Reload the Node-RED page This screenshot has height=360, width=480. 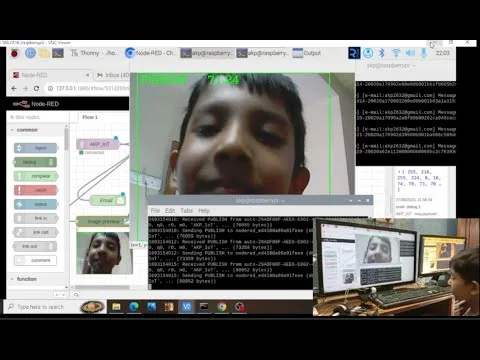(36, 88)
